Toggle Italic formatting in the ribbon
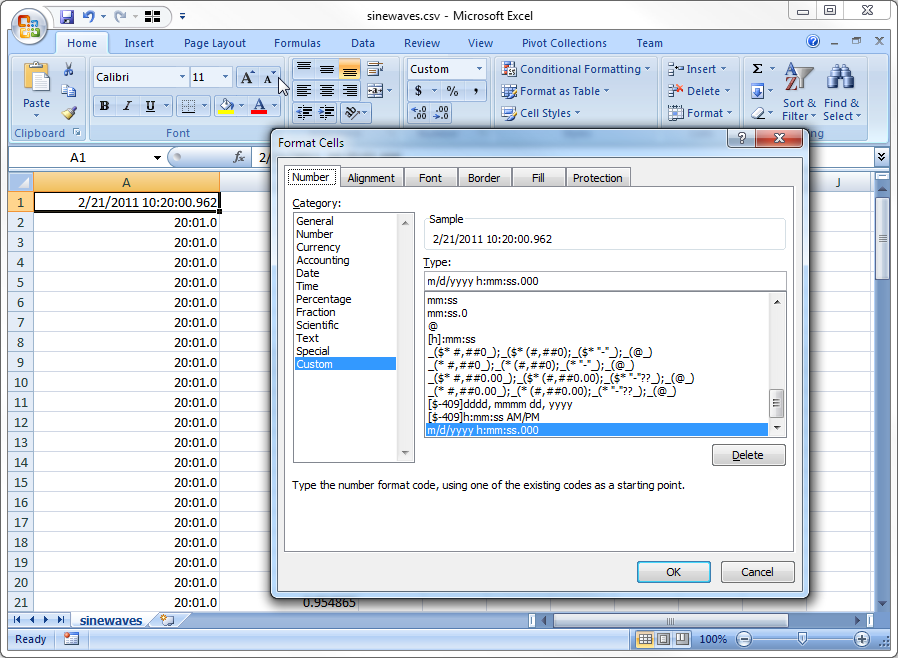 point(127,106)
